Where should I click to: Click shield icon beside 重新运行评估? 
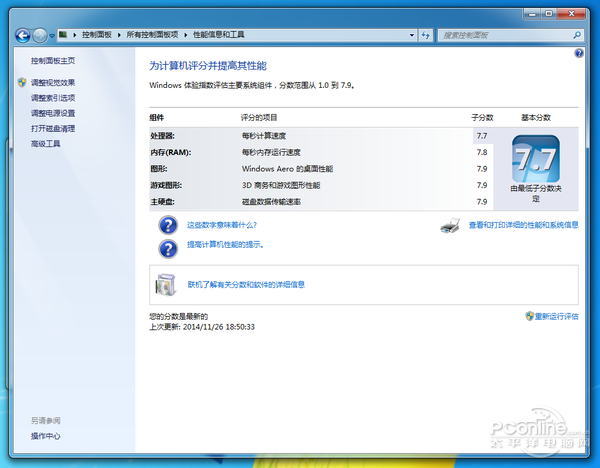[530, 316]
